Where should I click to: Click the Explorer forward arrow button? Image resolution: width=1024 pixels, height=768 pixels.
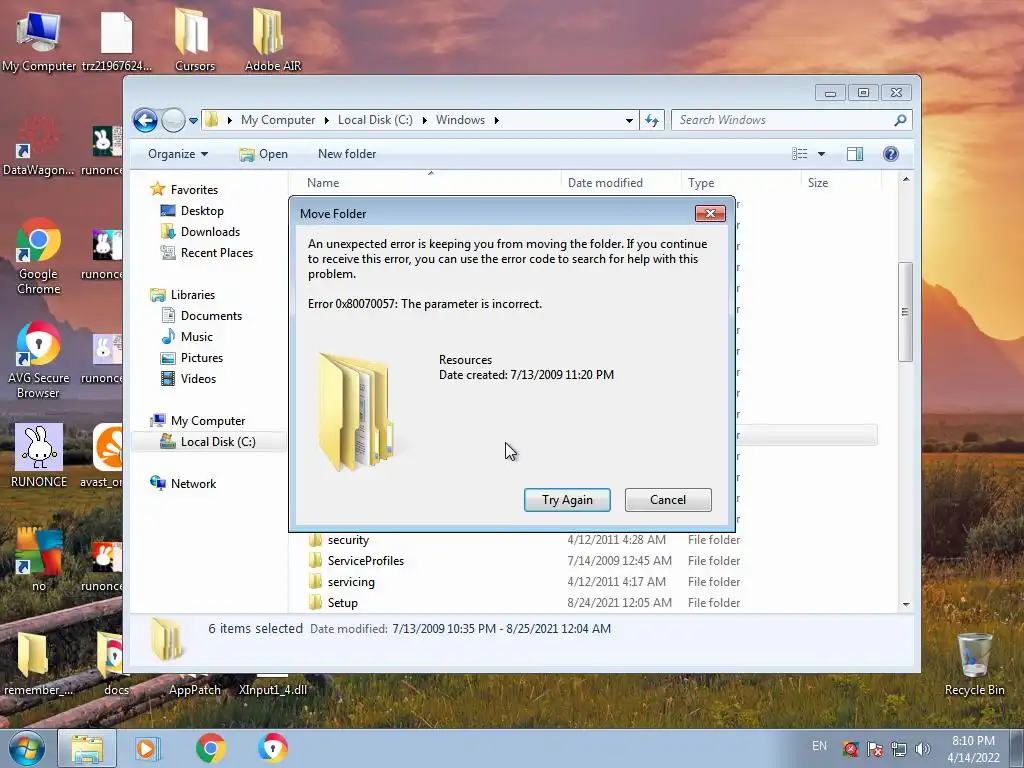pyautogui.click(x=173, y=120)
